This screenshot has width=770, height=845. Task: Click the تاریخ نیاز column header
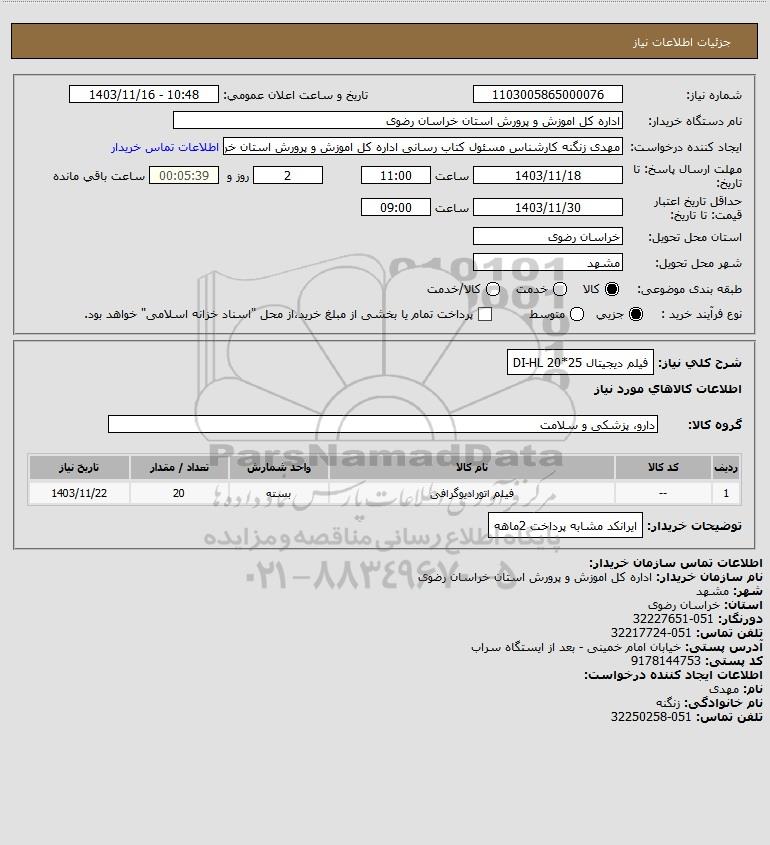click(79, 467)
